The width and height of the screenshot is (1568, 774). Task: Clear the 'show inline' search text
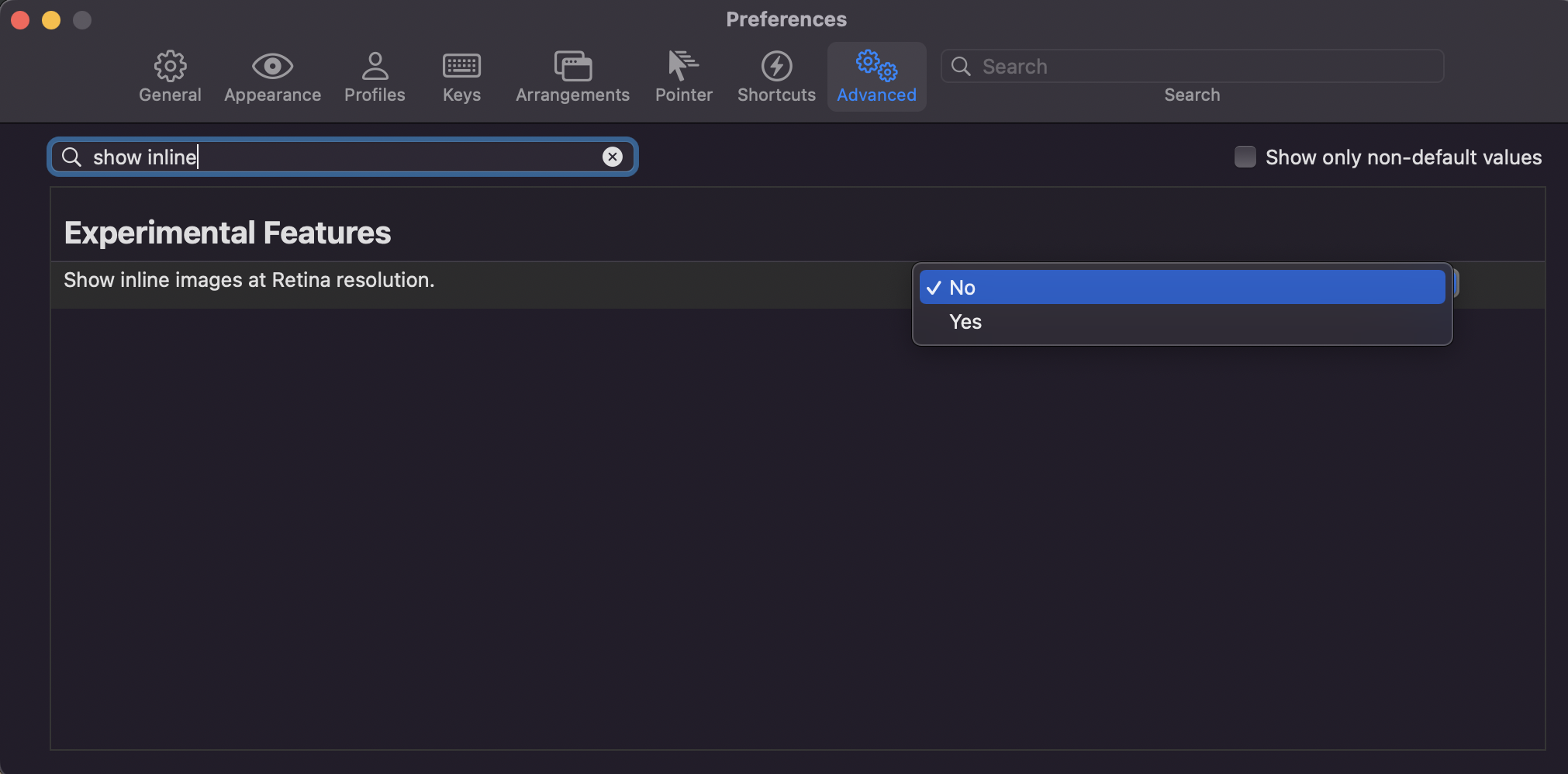click(x=613, y=157)
